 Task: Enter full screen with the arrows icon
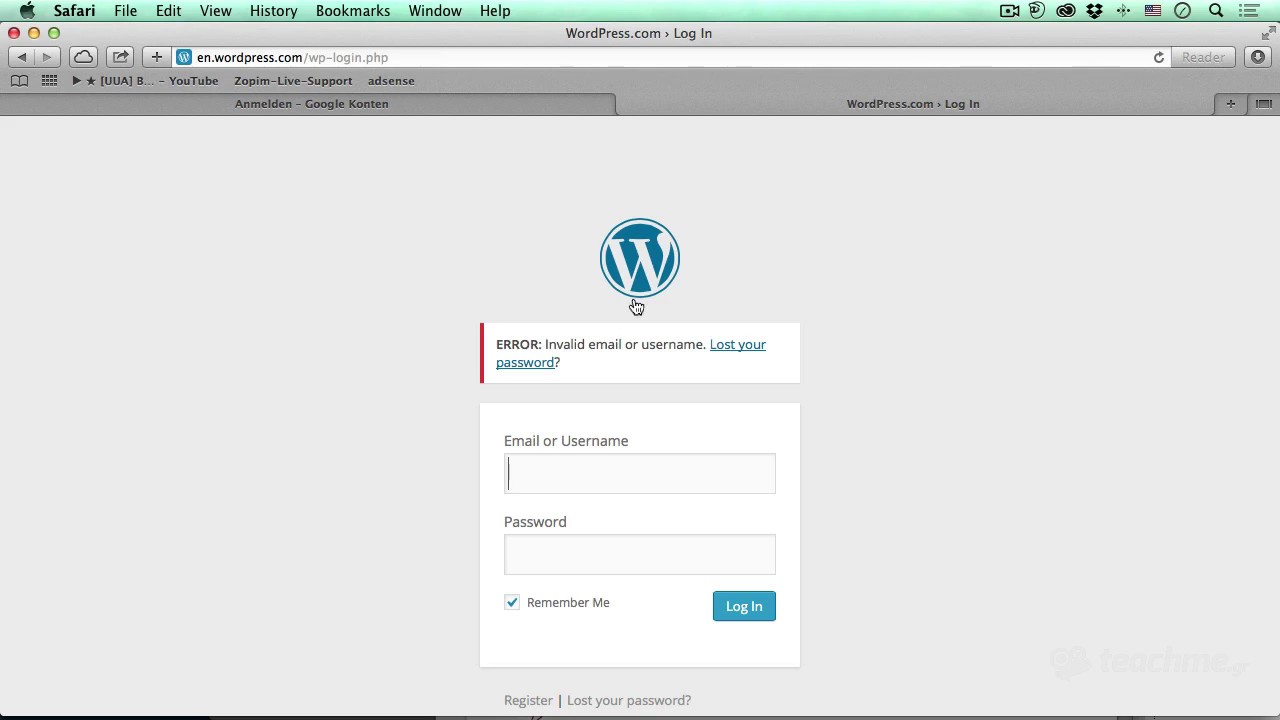tap(1268, 33)
